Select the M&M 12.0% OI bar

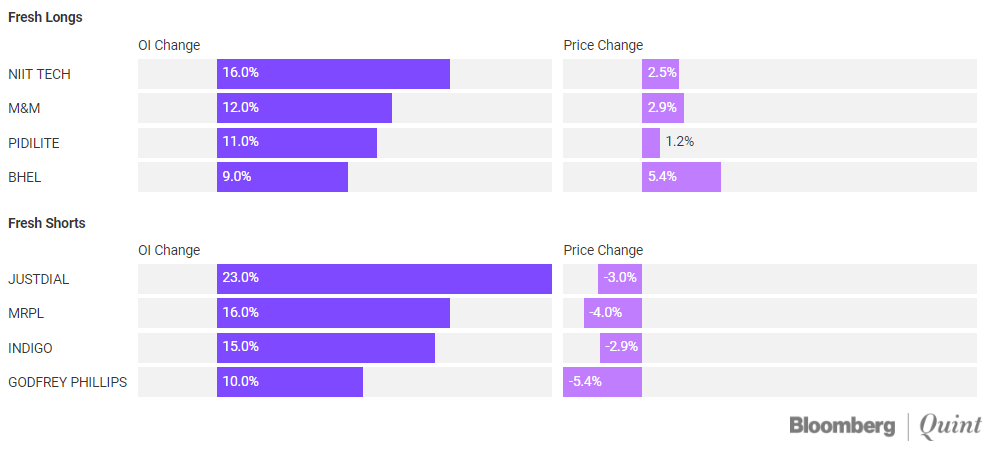(304, 108)
